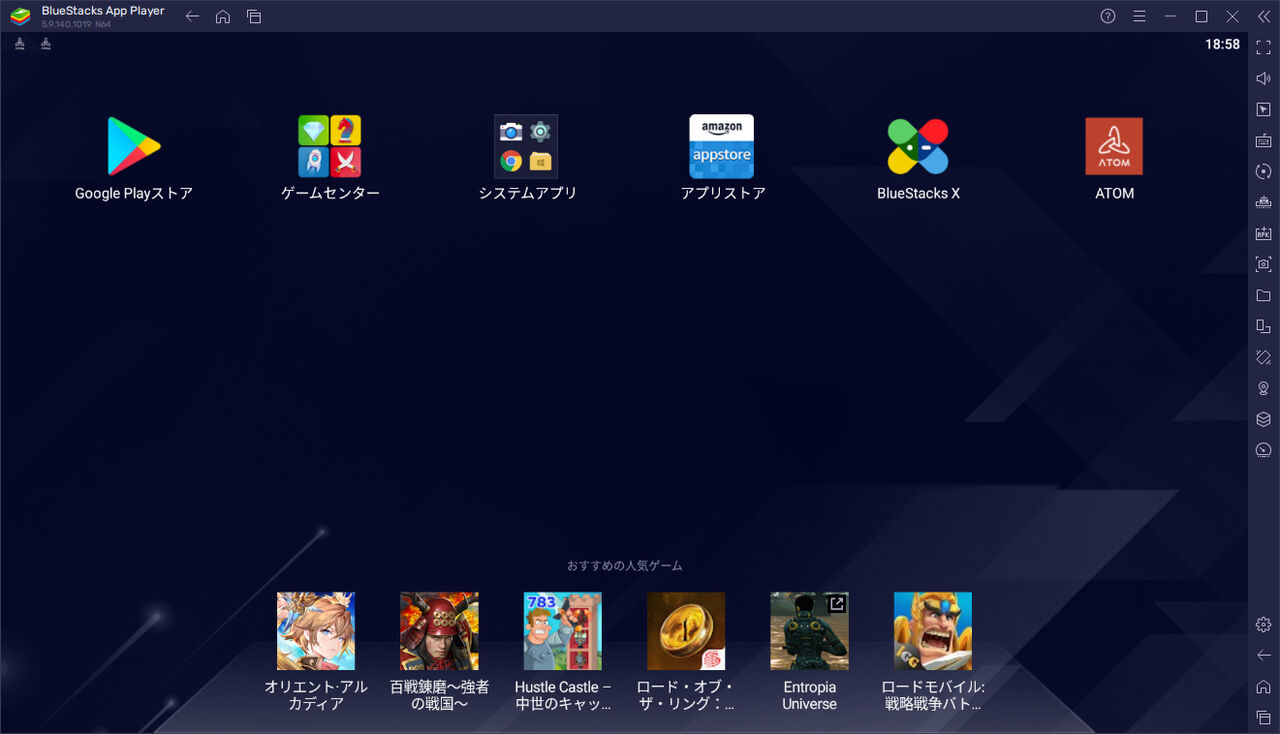Open the システムアプリ folder

(x=526, y=147)
